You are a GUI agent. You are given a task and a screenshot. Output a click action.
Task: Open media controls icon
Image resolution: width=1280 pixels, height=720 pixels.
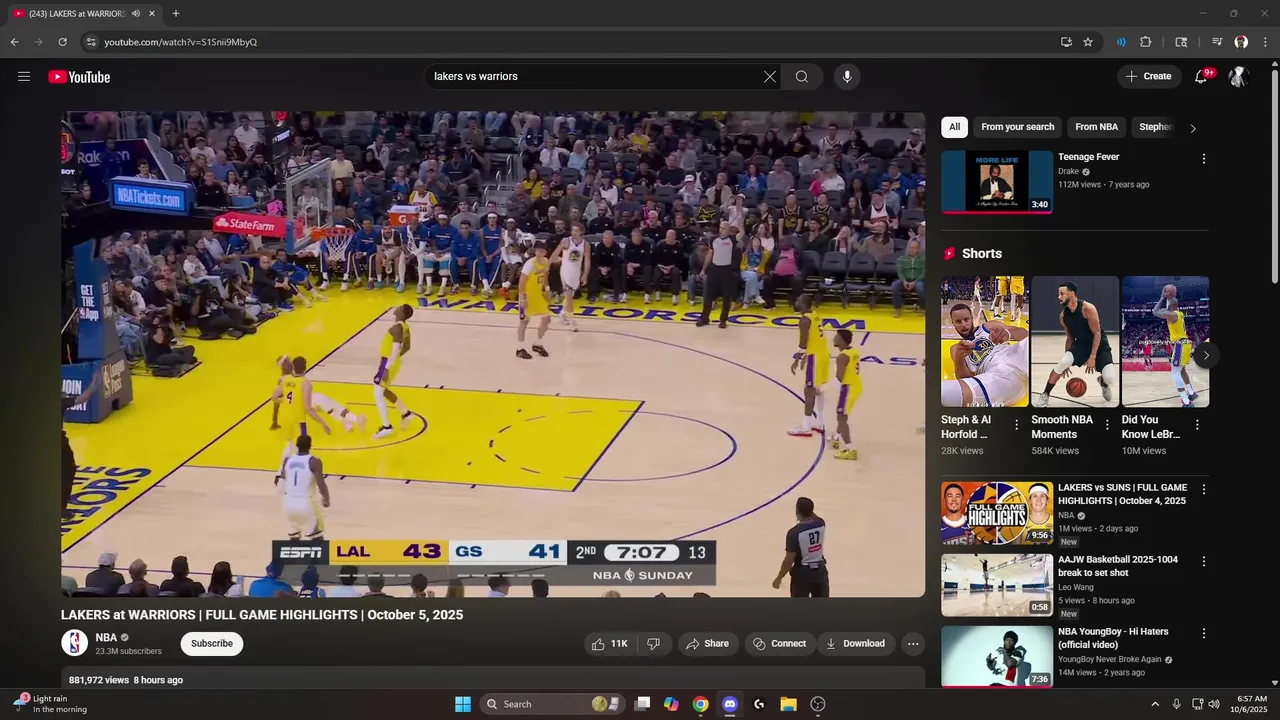pos(1217,42)
